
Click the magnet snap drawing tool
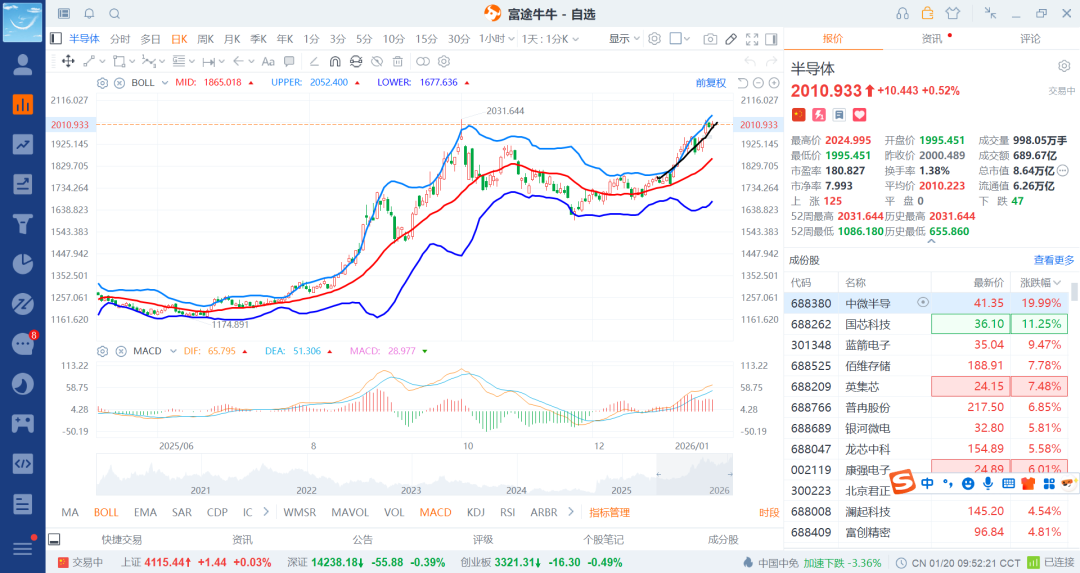[x=334, y=61]
